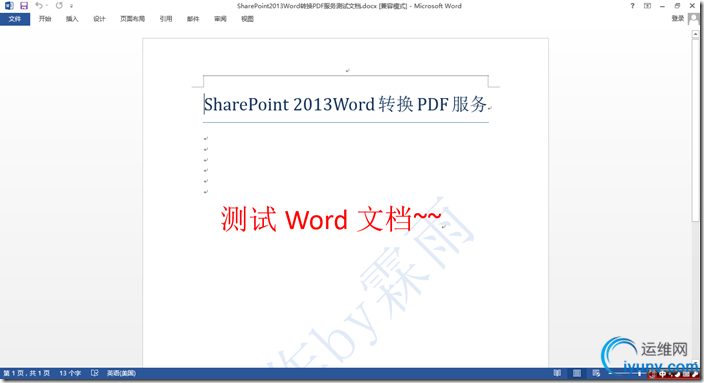Switch to the 引用 (References) ribbon tab

click(x=166, y=19)
